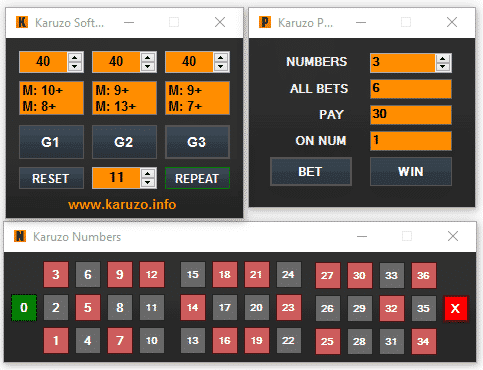Select red number 32 tile
Image resolution: width=483 pixels, height=370 pixels.
coord(391,308)
